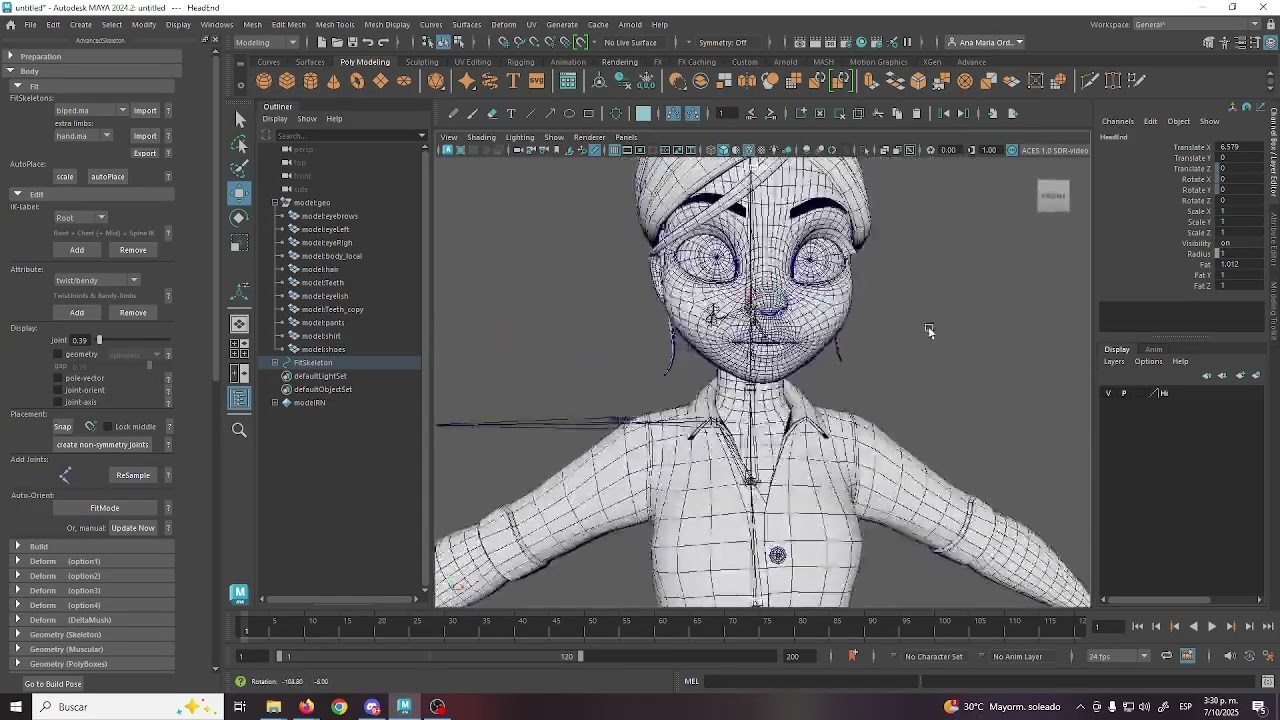Select the eraser tool in grease toolbar
The width and height of the screenshot is (1280, 720).
pos(492,113)
